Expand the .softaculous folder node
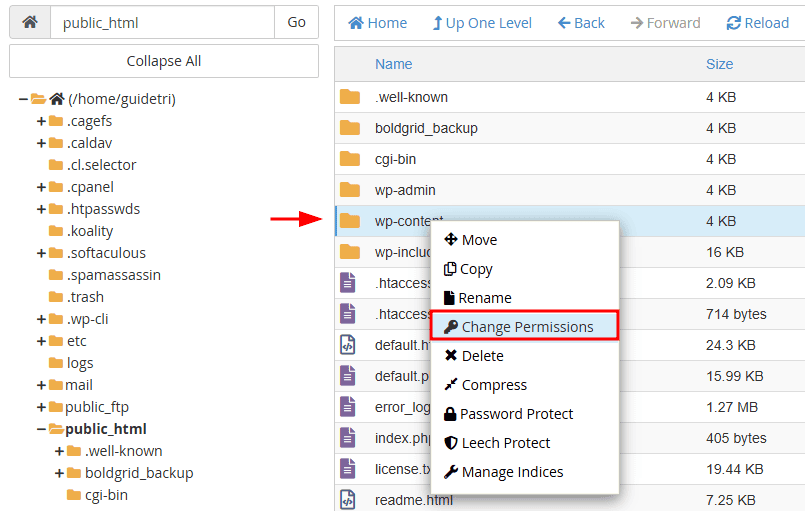Screen dimensions: 805x511 41,253
